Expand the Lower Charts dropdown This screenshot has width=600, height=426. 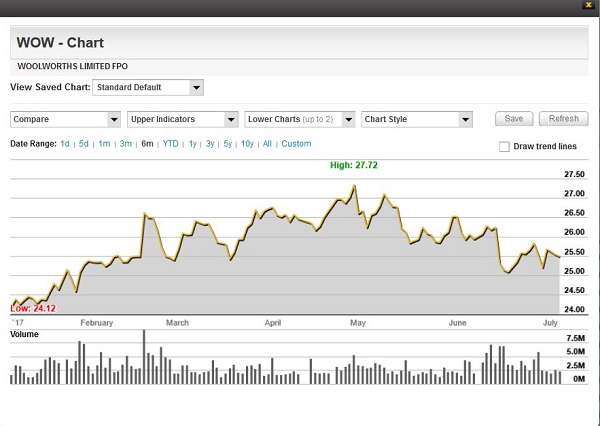tap(300, 119)
